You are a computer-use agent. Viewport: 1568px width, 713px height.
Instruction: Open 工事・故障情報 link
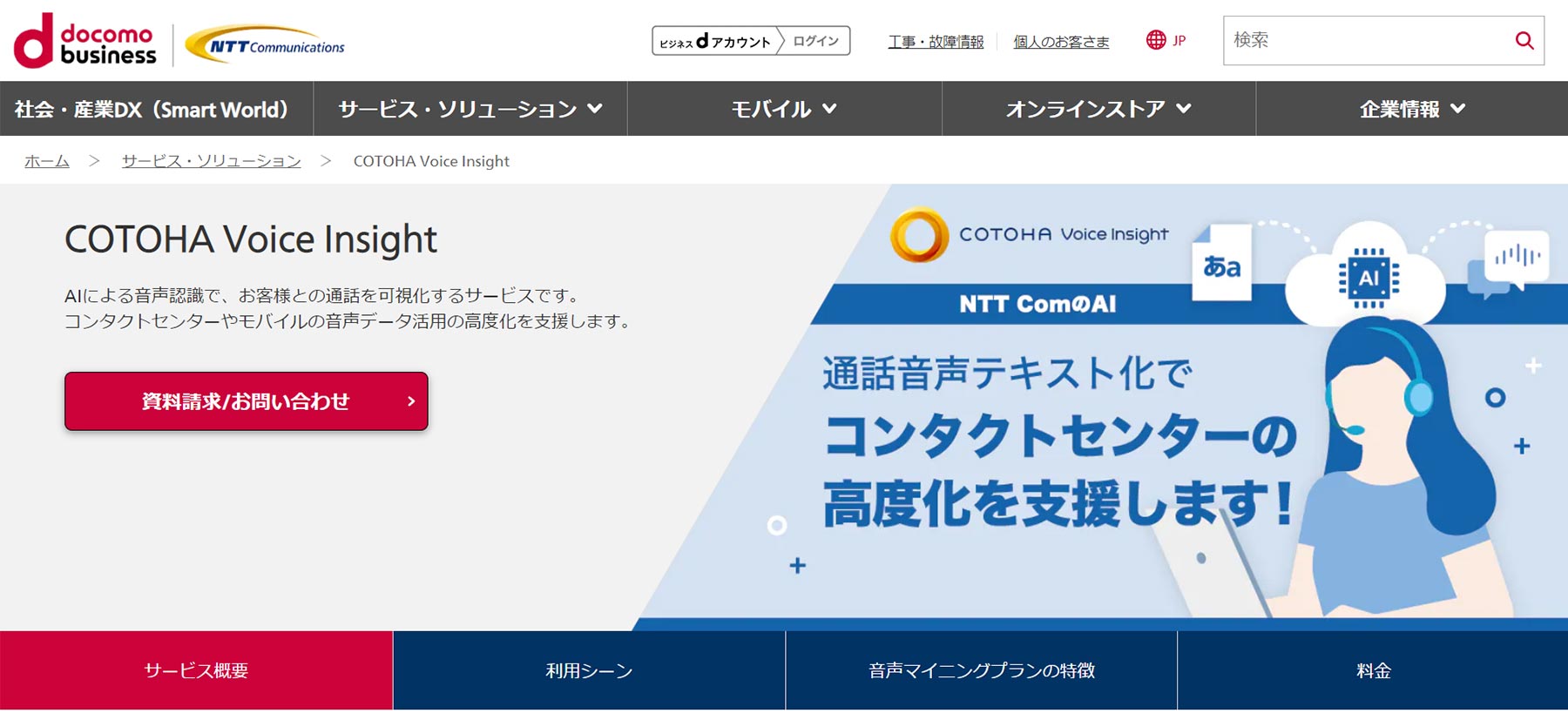click(x=936, y=41)
